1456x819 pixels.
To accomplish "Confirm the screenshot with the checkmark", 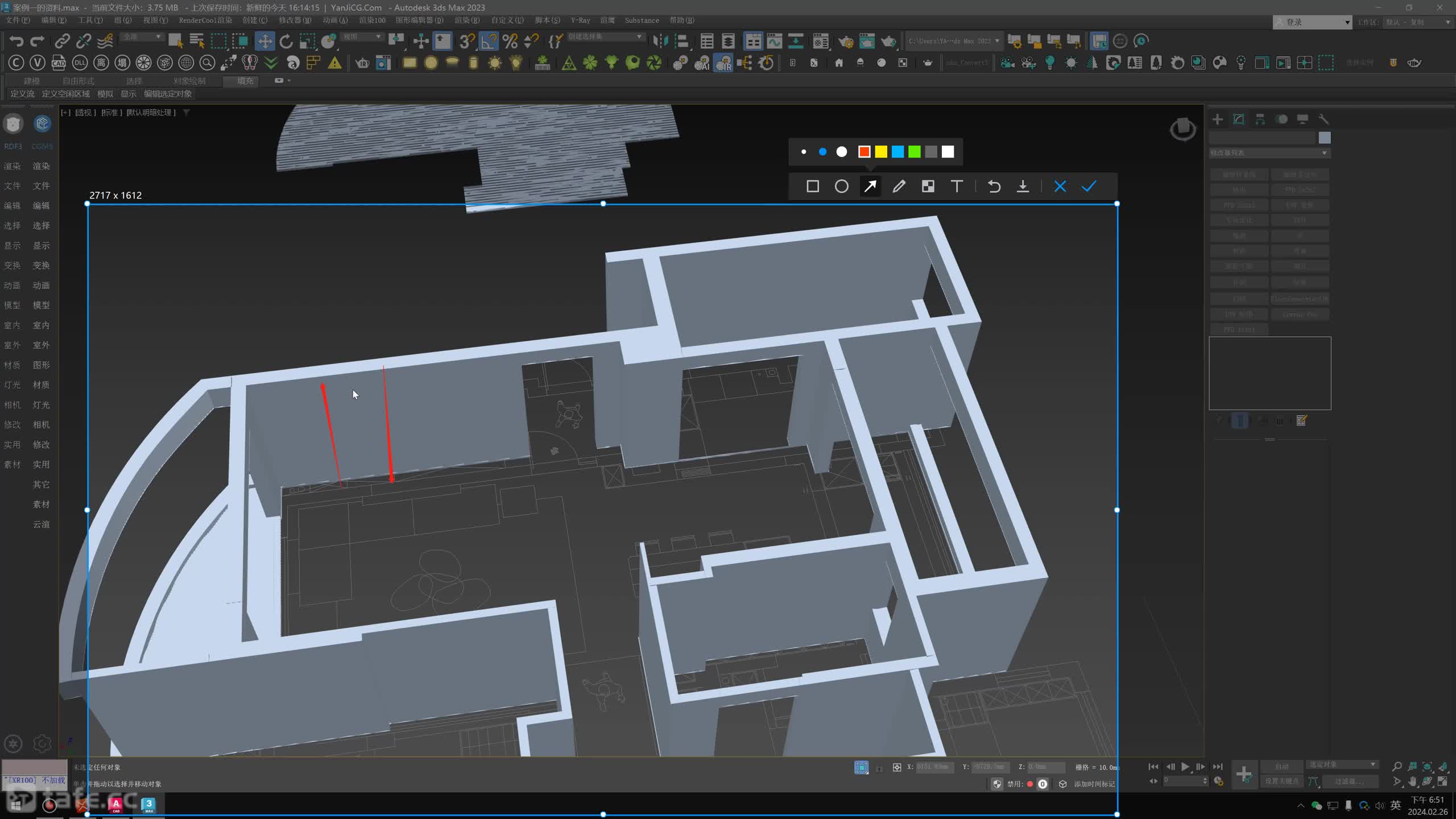I will (x=1089, y=187).
